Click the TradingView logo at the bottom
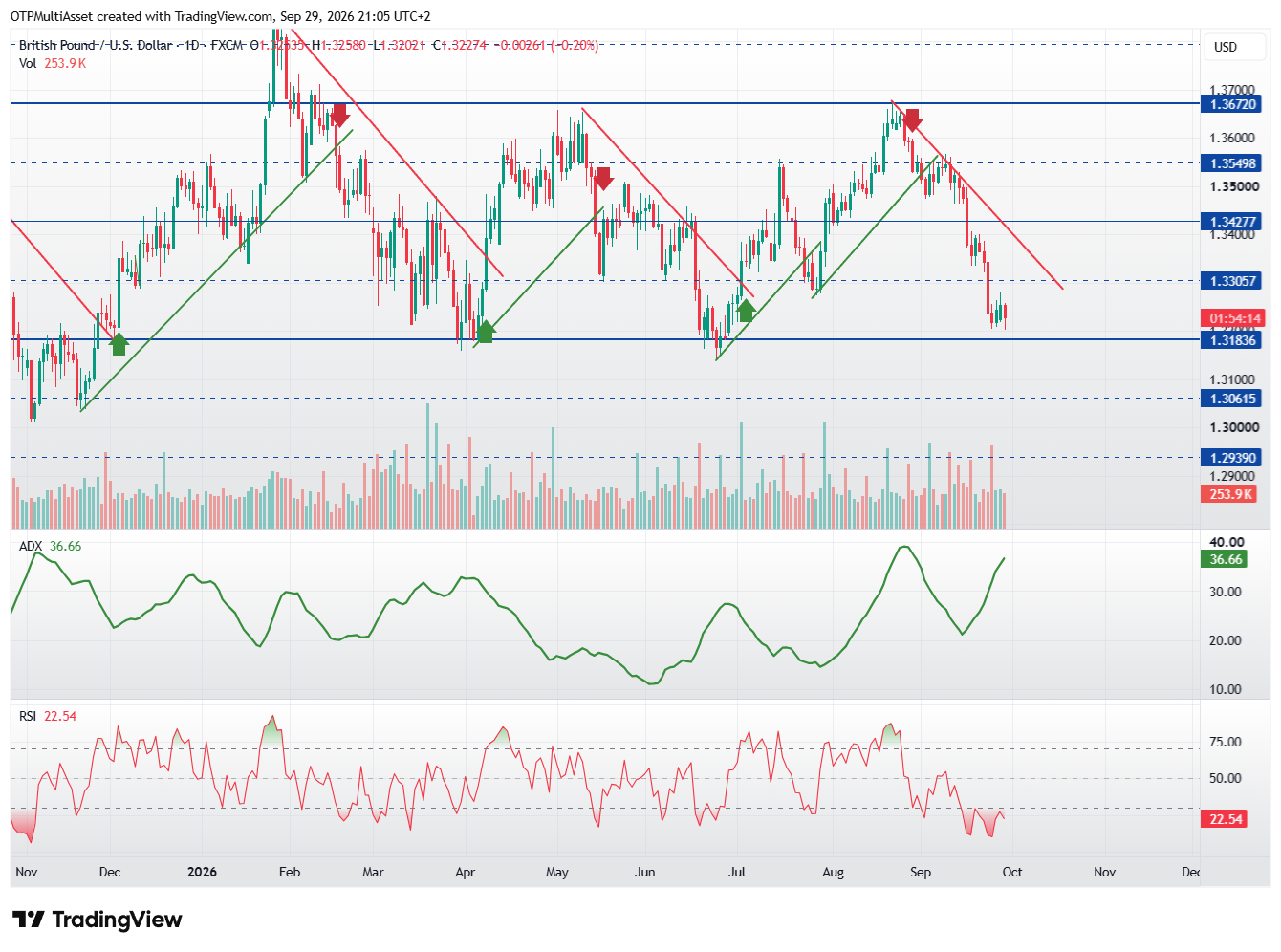 98,920
